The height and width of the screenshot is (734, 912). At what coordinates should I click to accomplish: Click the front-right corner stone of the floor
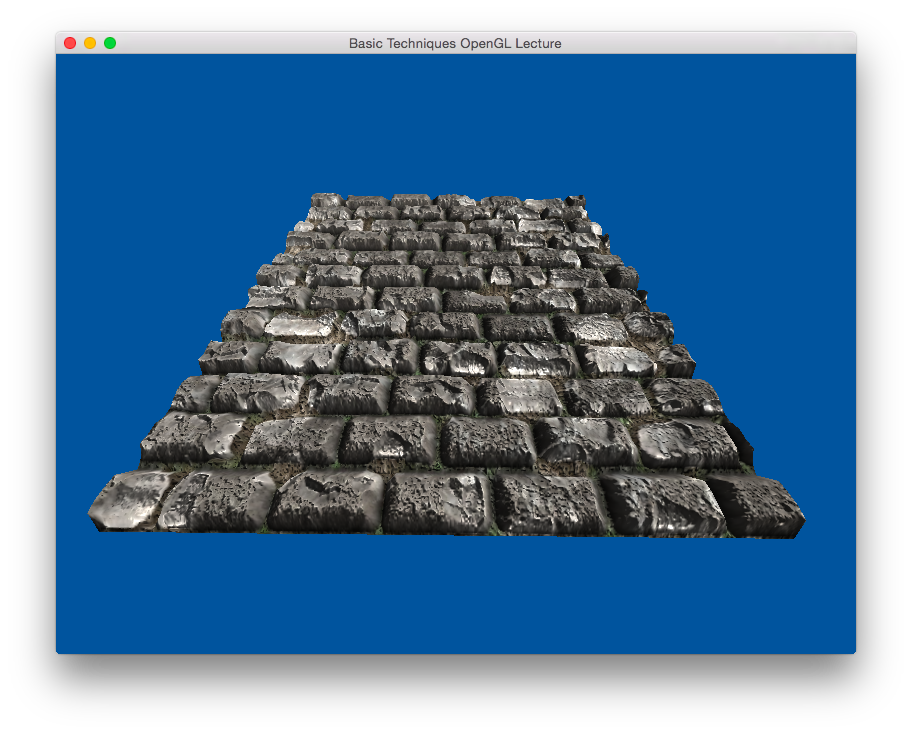[x=765, y=505]
